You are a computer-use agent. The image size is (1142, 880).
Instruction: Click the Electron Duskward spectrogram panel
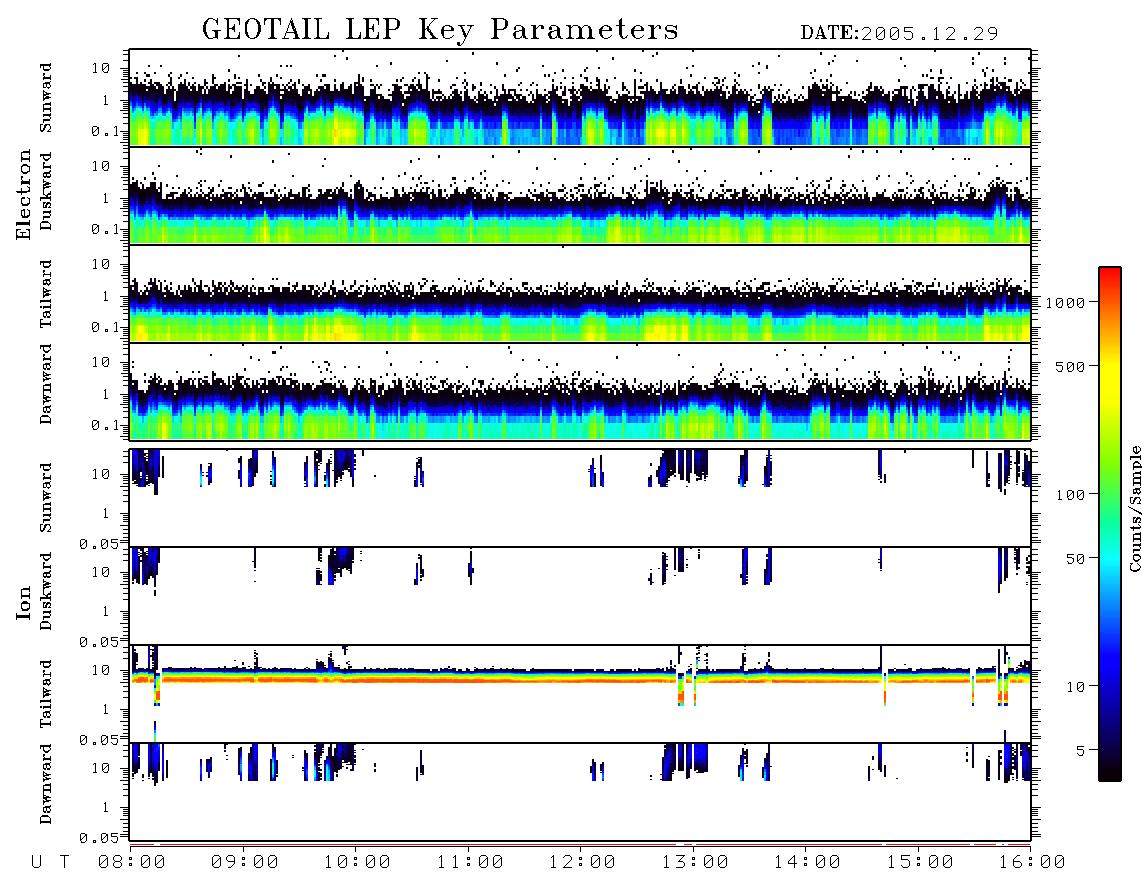coord(580,195)
